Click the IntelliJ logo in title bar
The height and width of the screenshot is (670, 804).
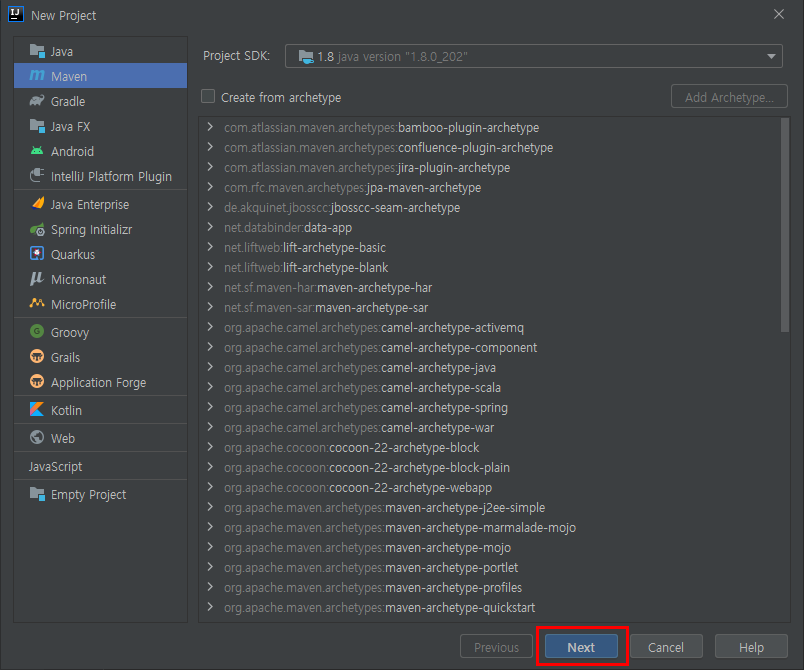pos(16,14)
